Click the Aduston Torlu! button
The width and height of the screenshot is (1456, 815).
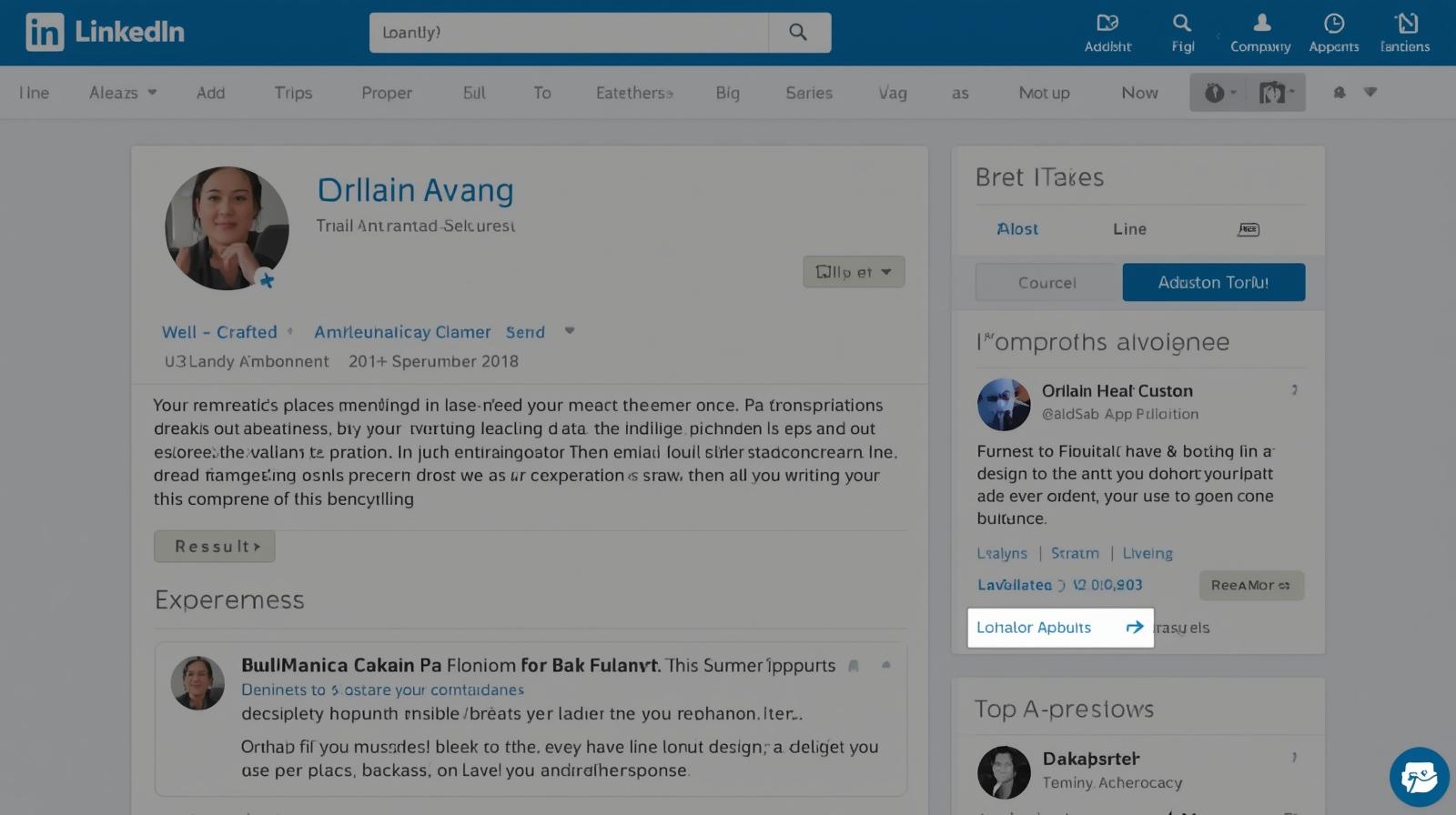(x=1214, y=282)
